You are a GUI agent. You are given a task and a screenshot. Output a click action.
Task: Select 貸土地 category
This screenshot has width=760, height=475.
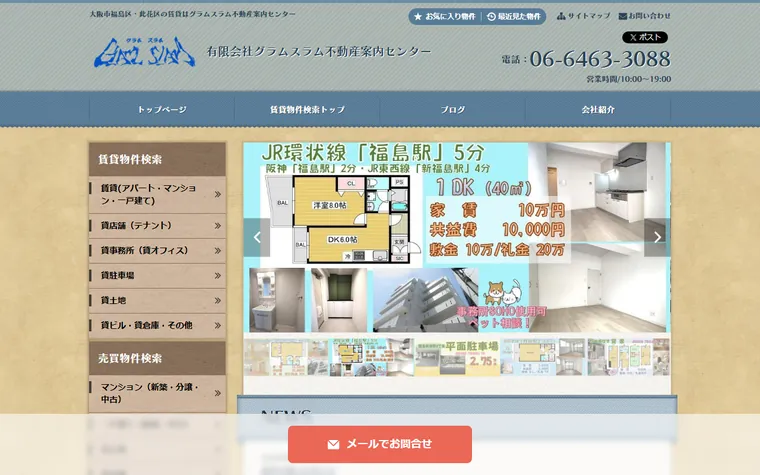click(158, 301)
